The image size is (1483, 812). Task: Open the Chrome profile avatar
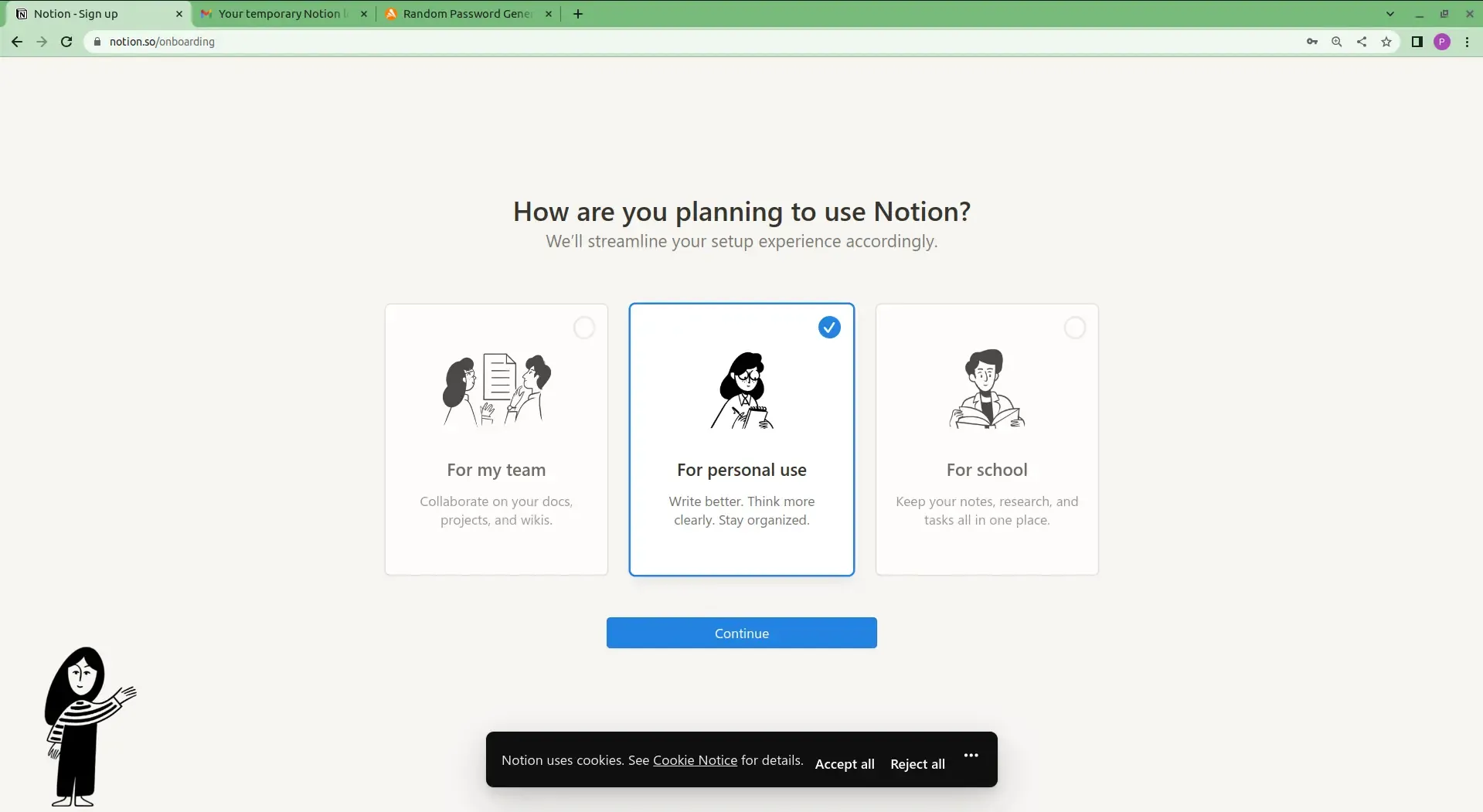tap(1442, 42)
